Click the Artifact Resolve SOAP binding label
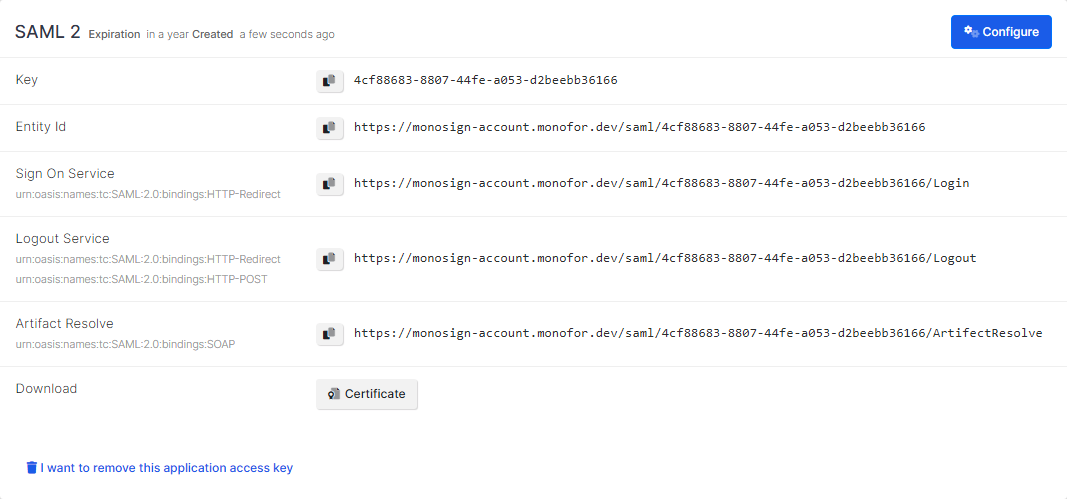The height and width of the screenshot is (499, 1067). click(x=125, y=344)
